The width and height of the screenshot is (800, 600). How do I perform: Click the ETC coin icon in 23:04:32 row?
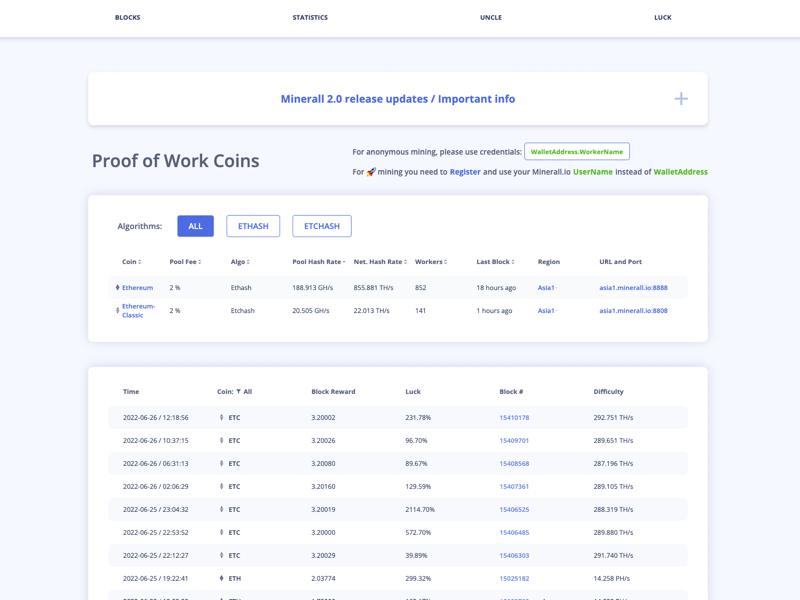(x=221, y=509)
